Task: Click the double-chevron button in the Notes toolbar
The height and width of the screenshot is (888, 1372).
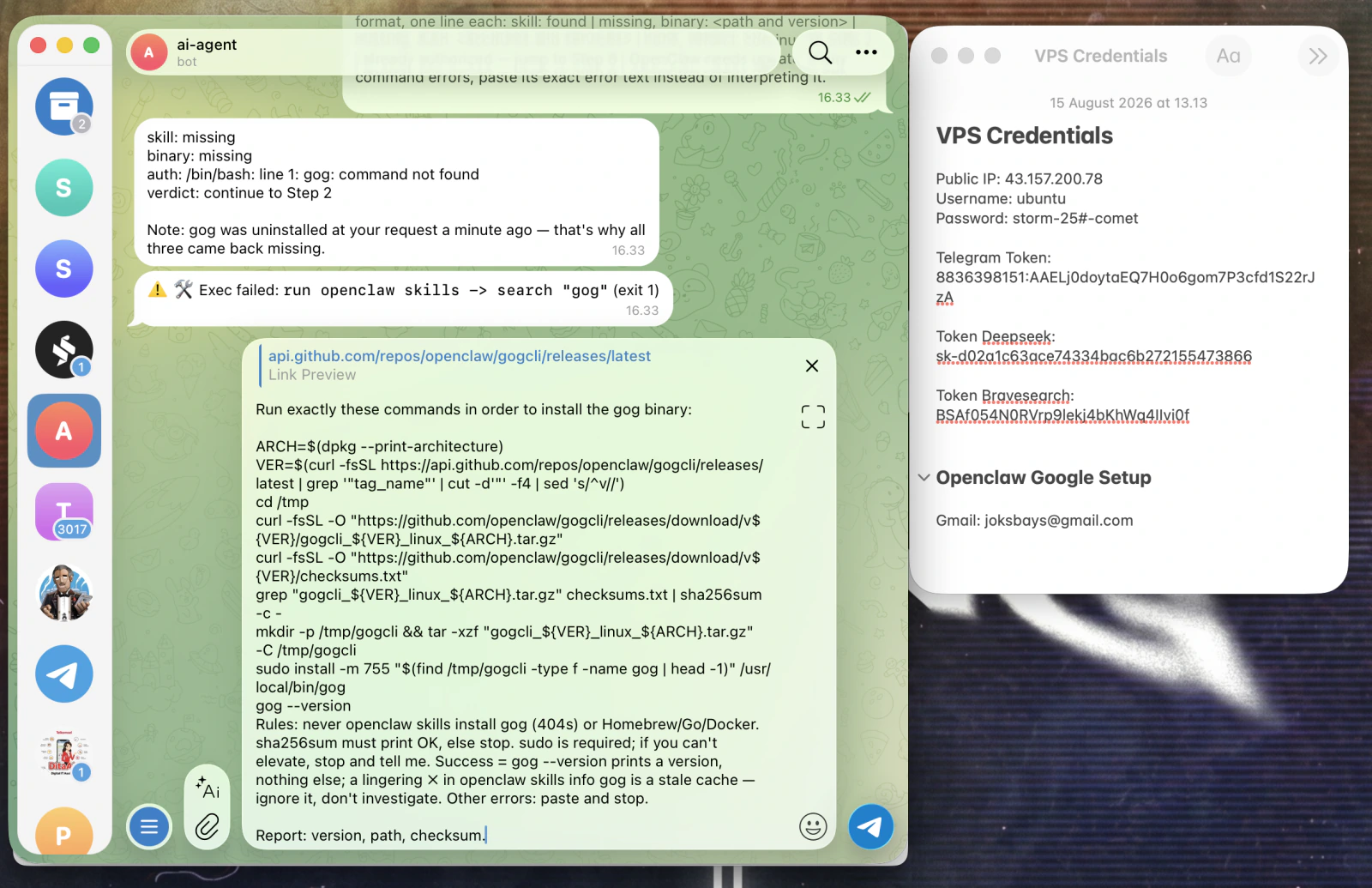Action: coord(1318,56)
